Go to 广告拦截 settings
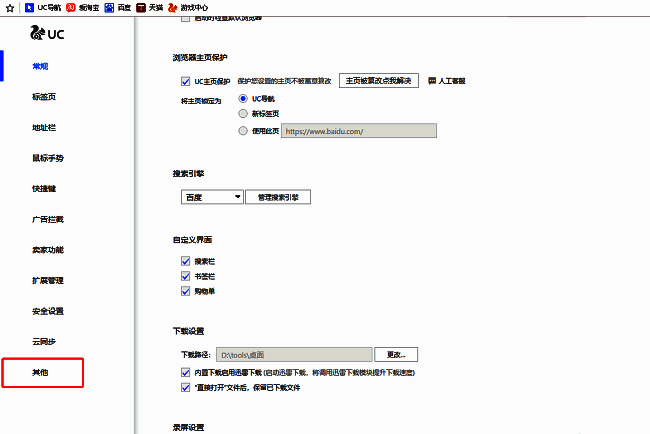 48,219
